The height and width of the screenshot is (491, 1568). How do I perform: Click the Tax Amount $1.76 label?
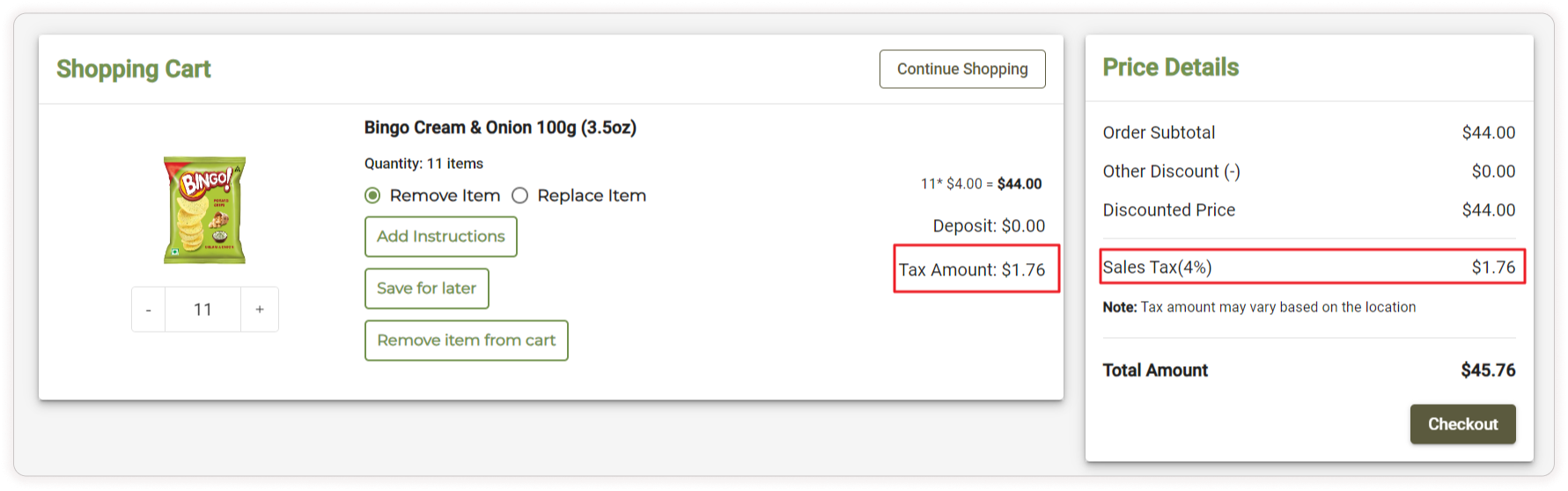click(972, 270)
